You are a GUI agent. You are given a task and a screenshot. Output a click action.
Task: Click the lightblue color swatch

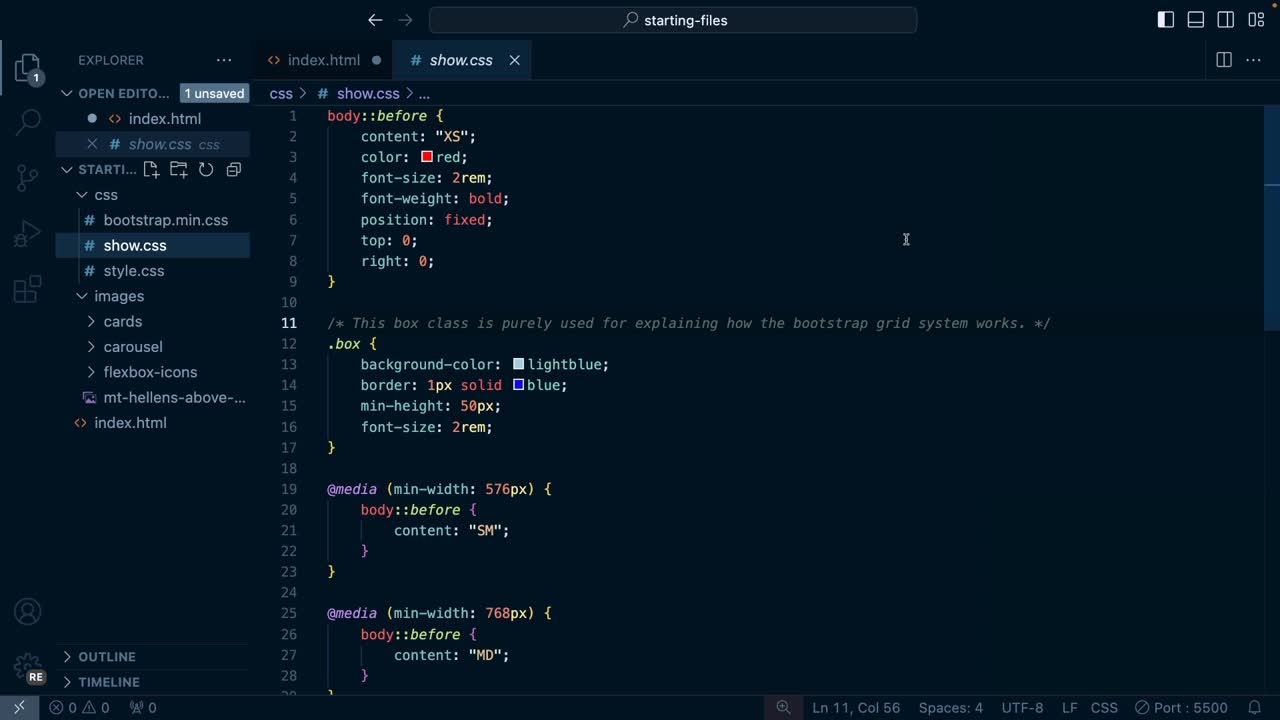518,365
